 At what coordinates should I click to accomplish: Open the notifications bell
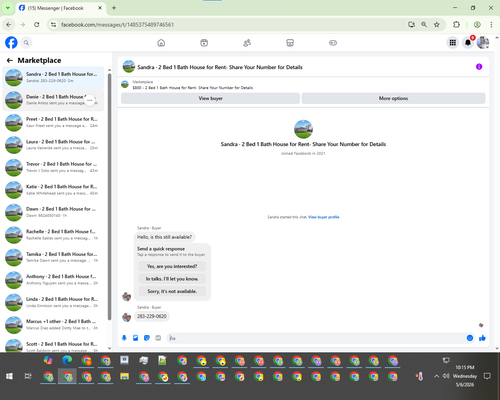tap(468, 43)
